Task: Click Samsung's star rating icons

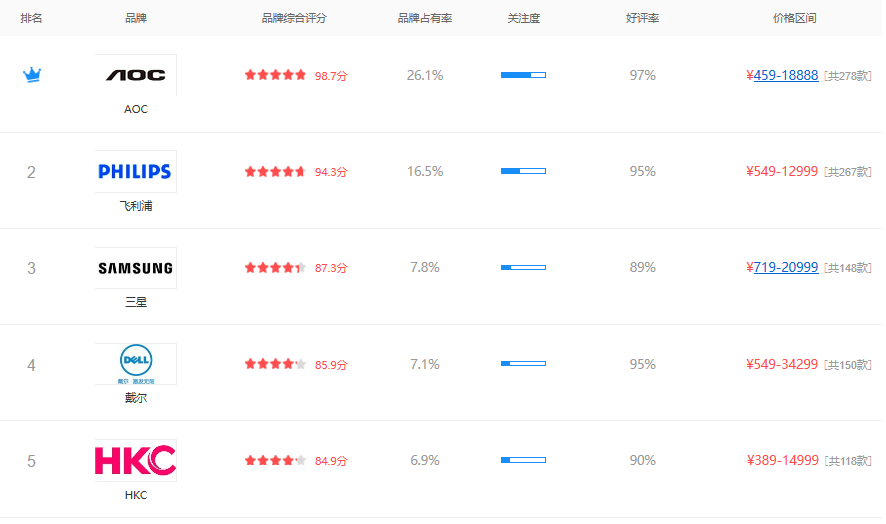Action: tap(275, 268)
